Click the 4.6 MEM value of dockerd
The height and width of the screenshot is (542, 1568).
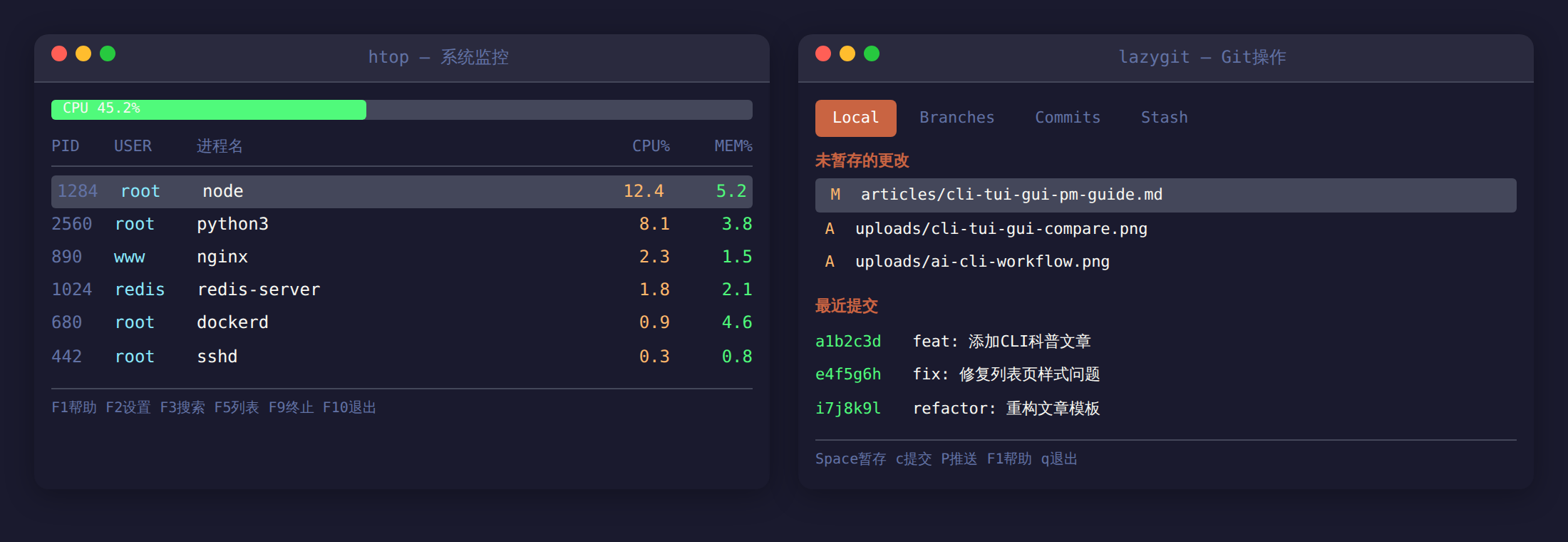pos(737,322)
